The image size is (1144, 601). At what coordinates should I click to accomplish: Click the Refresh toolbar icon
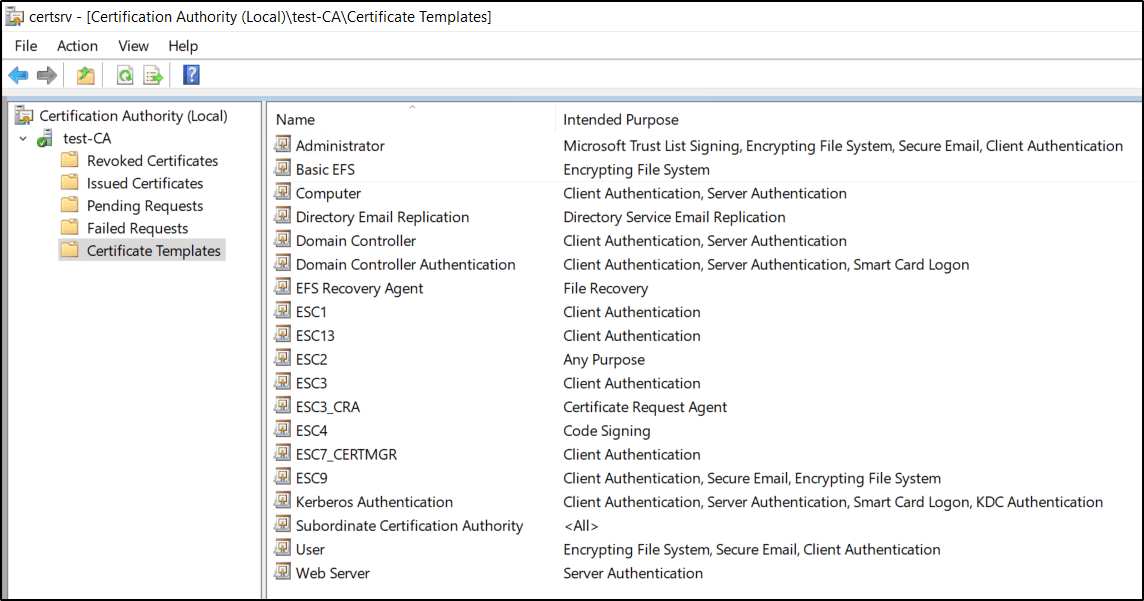point(125,75)
